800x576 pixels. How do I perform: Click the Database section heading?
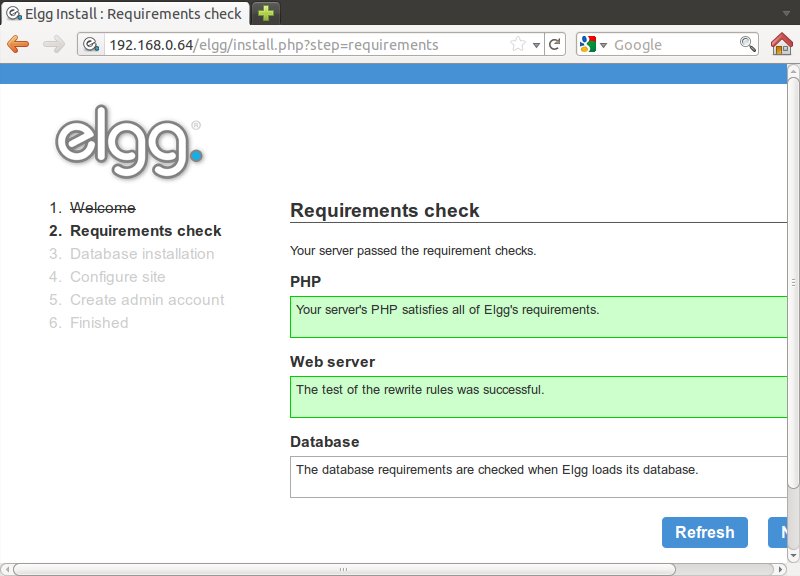pyautogui.click(x=324, y=442)
